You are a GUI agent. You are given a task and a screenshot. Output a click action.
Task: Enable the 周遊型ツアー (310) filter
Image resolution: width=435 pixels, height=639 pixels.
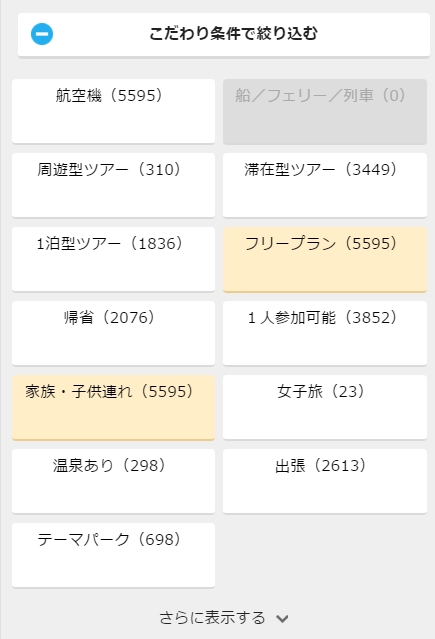[113, 185]
